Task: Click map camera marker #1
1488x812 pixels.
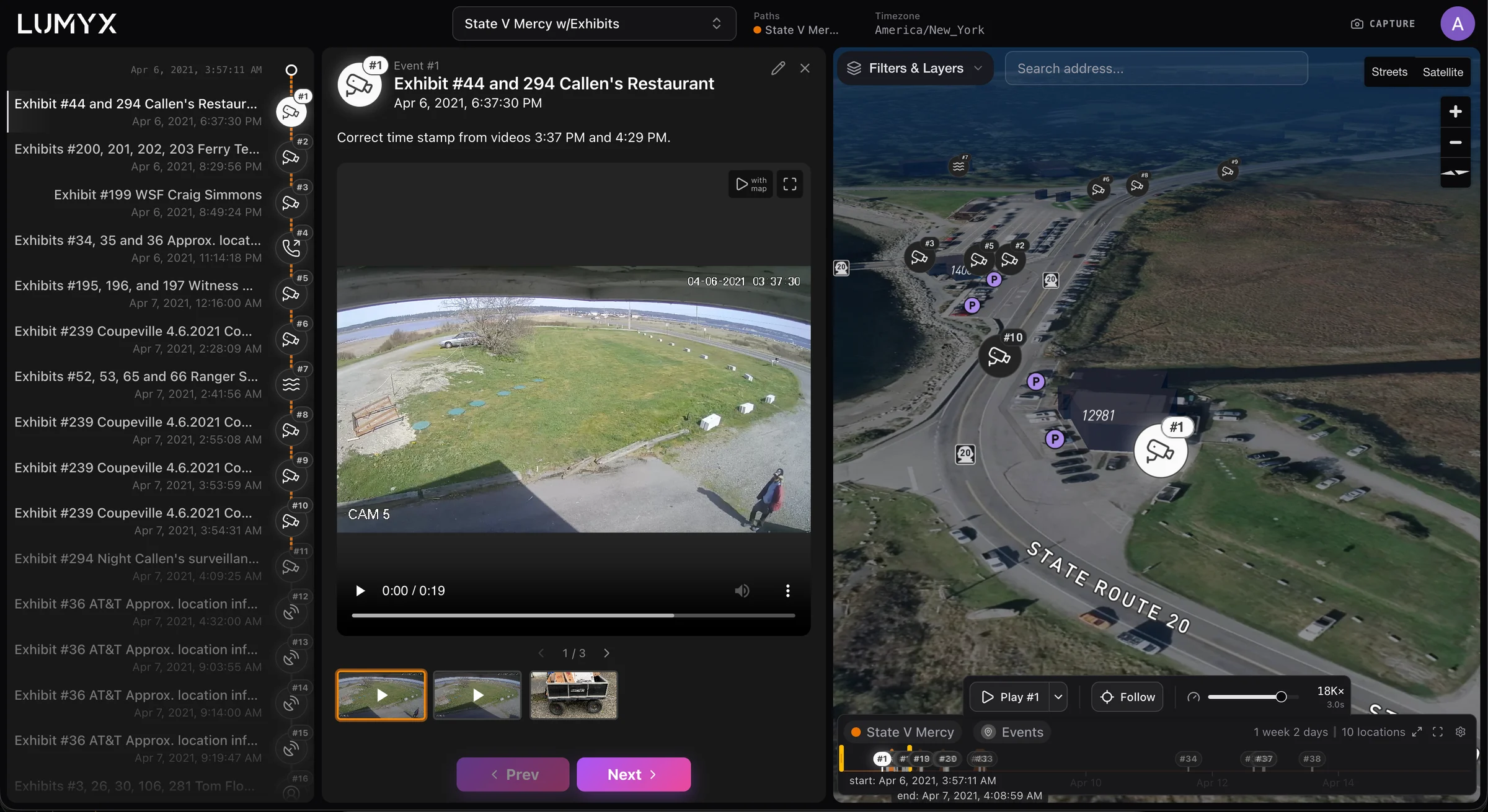Action: [x=1160, y=451]
